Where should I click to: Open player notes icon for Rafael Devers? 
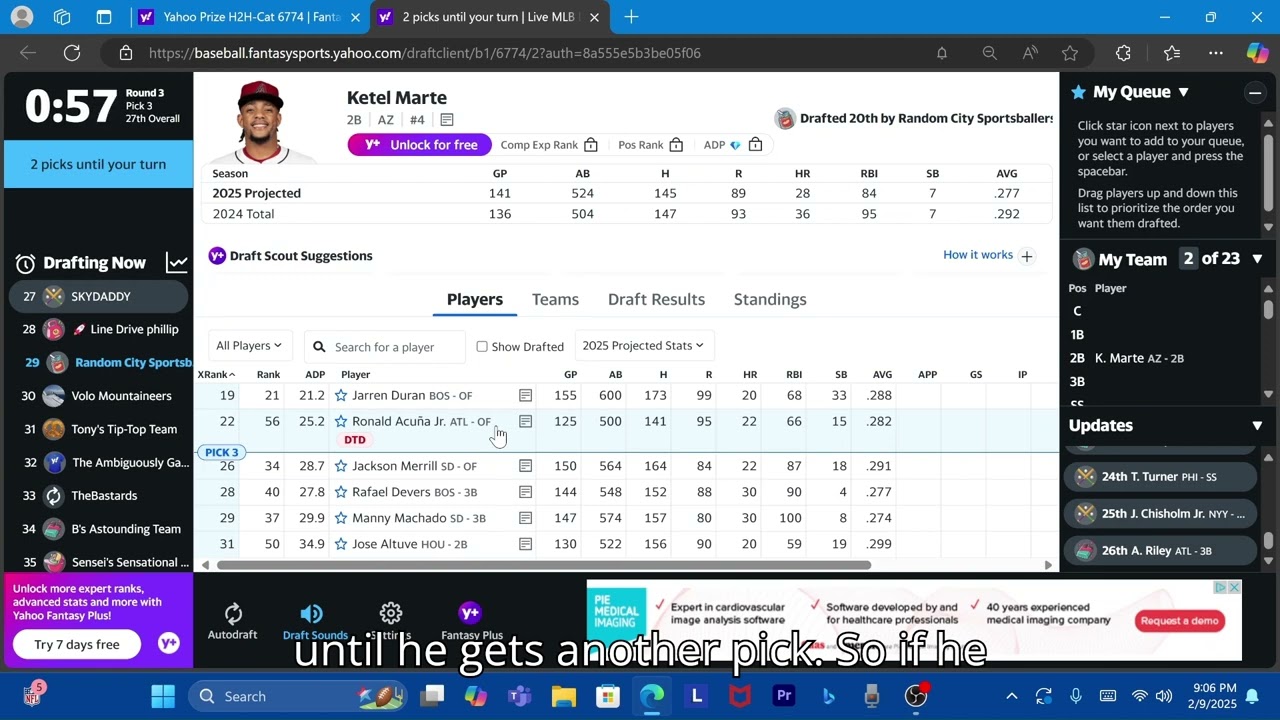click(x=525, y=492)
